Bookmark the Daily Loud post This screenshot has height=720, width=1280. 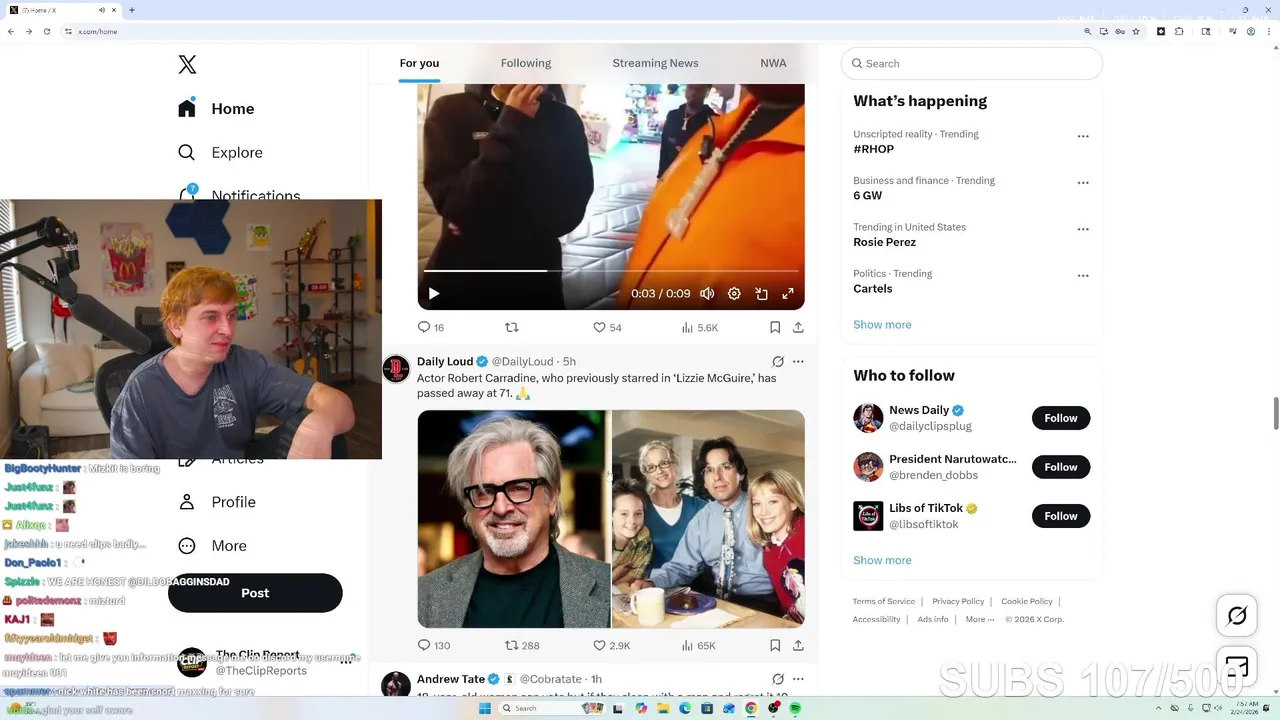tap(775, 646)
